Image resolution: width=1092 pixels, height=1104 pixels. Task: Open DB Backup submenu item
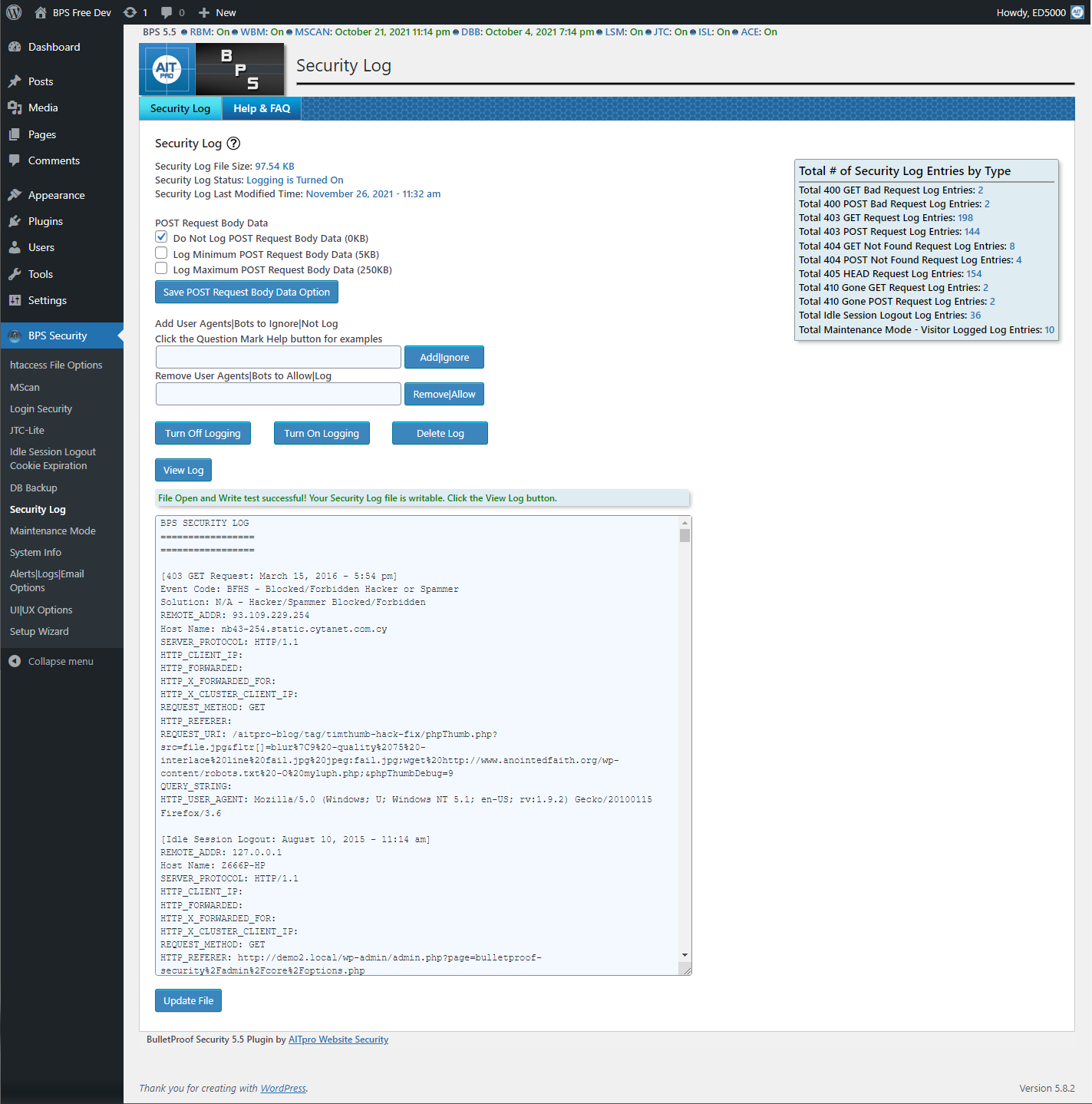click(33, 488)
